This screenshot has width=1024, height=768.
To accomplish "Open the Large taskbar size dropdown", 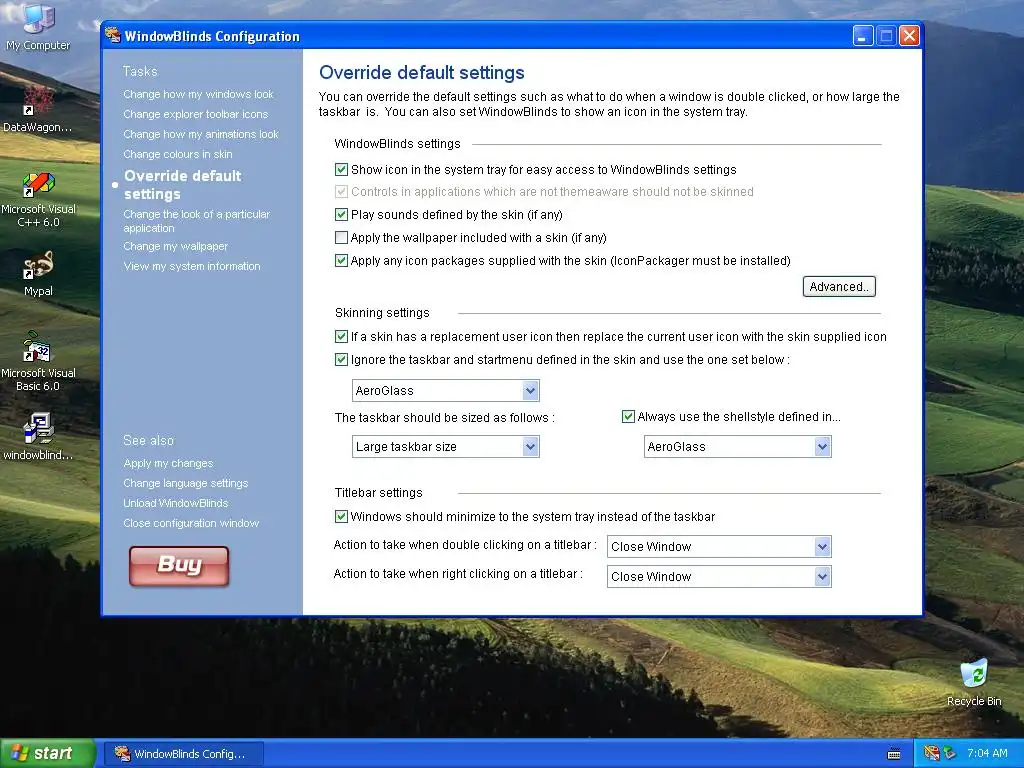I will 445,447.
